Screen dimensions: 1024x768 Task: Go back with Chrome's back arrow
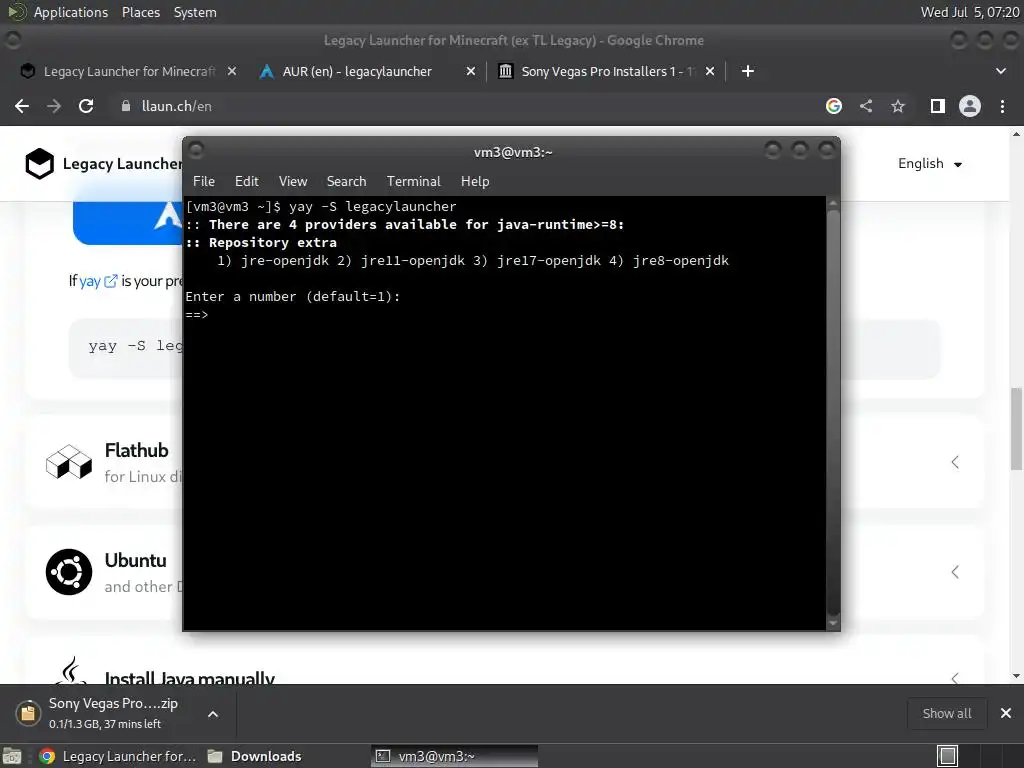[x=22, y=106]
